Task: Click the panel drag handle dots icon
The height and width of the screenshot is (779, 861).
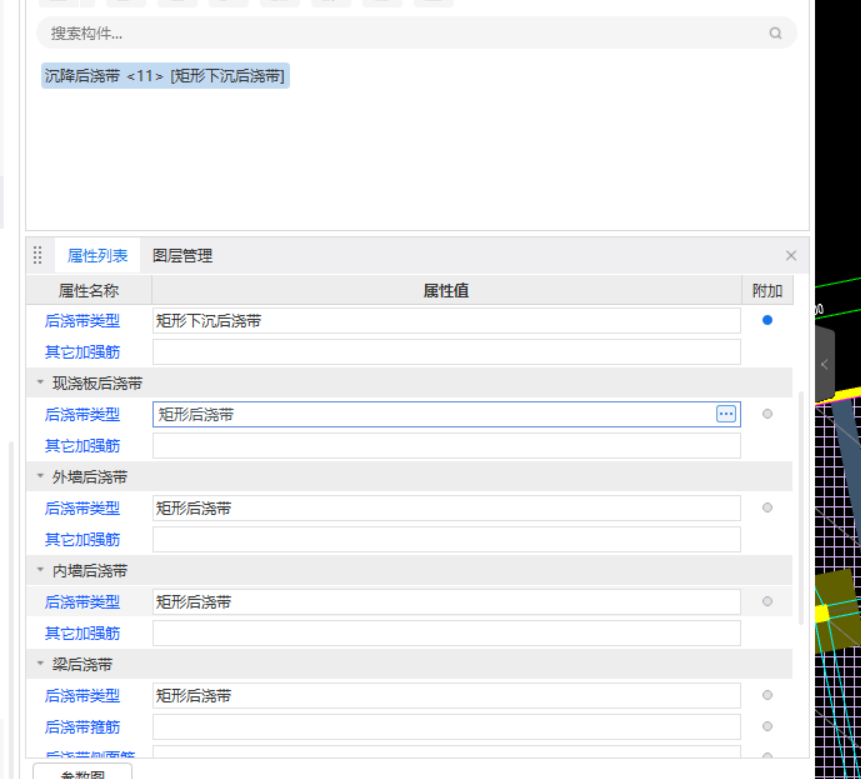Action: coord(37,255)
